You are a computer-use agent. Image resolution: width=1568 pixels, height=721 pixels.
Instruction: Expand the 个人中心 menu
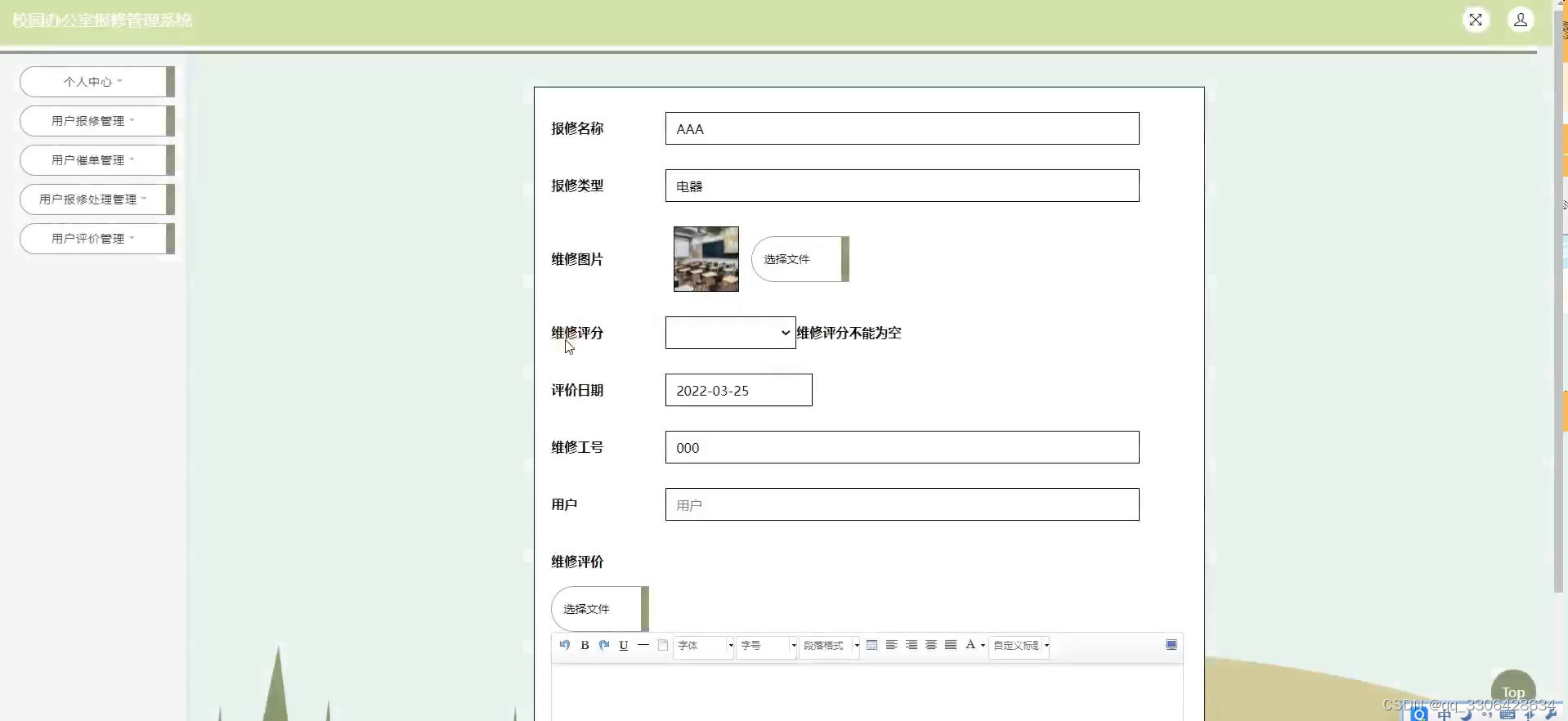click(97, 82)
